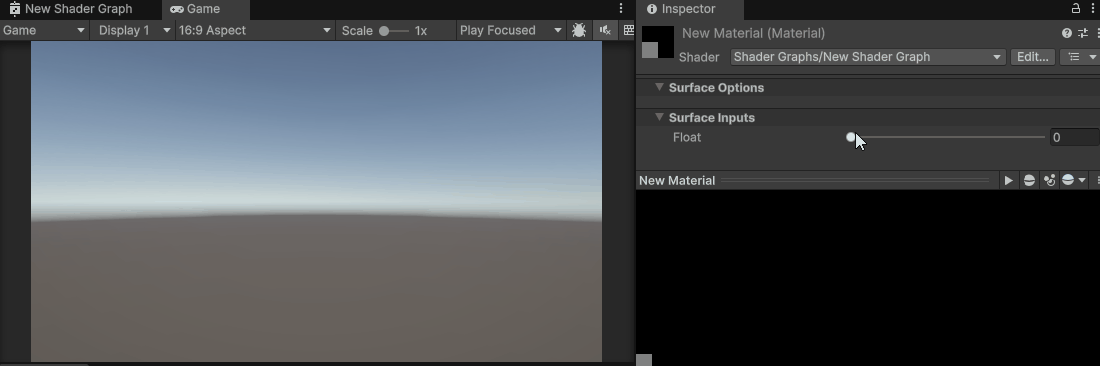Open the material help reference icon

(x=1067, y=33)
